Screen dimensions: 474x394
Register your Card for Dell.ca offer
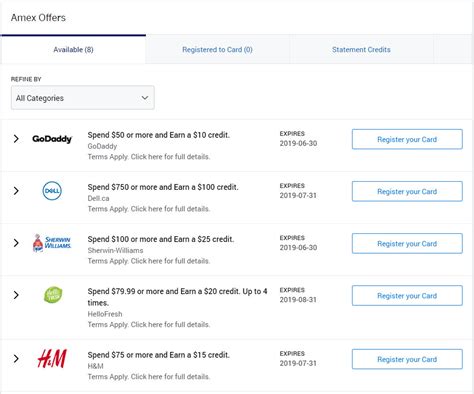click(407, 191)
